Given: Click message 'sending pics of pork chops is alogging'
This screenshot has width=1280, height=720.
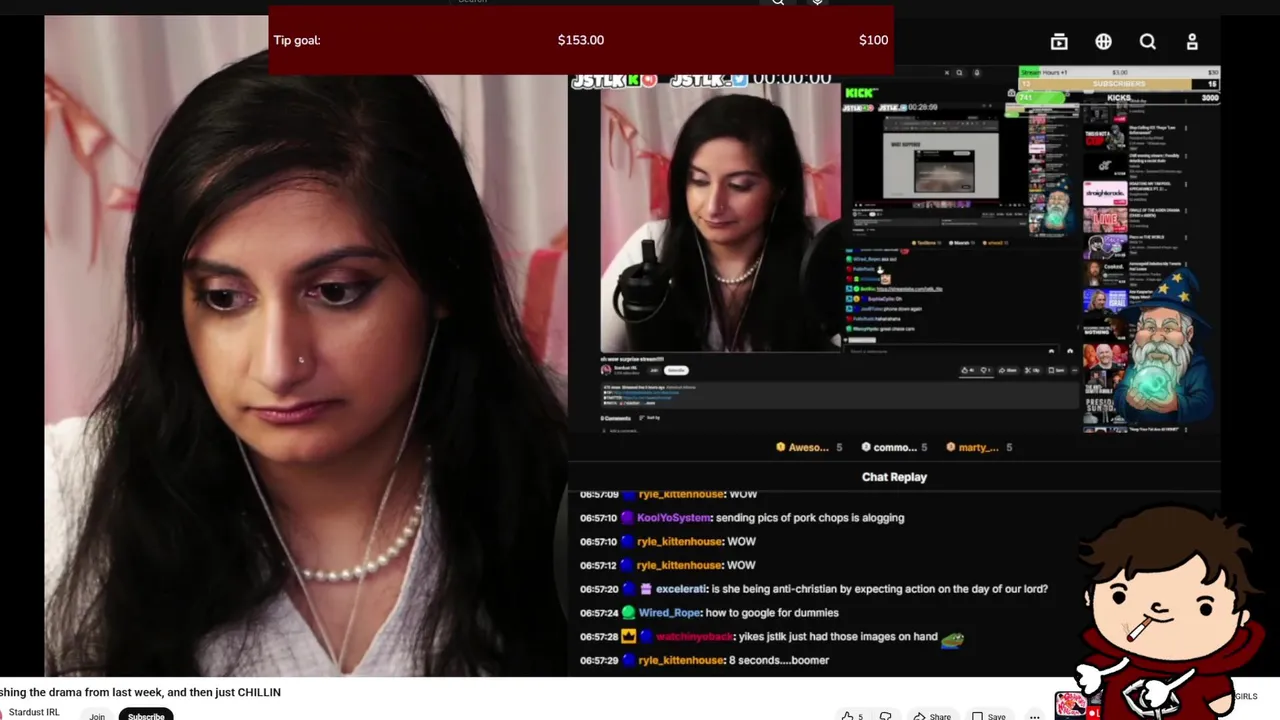Looking at the screenshot, I should 810,518.
